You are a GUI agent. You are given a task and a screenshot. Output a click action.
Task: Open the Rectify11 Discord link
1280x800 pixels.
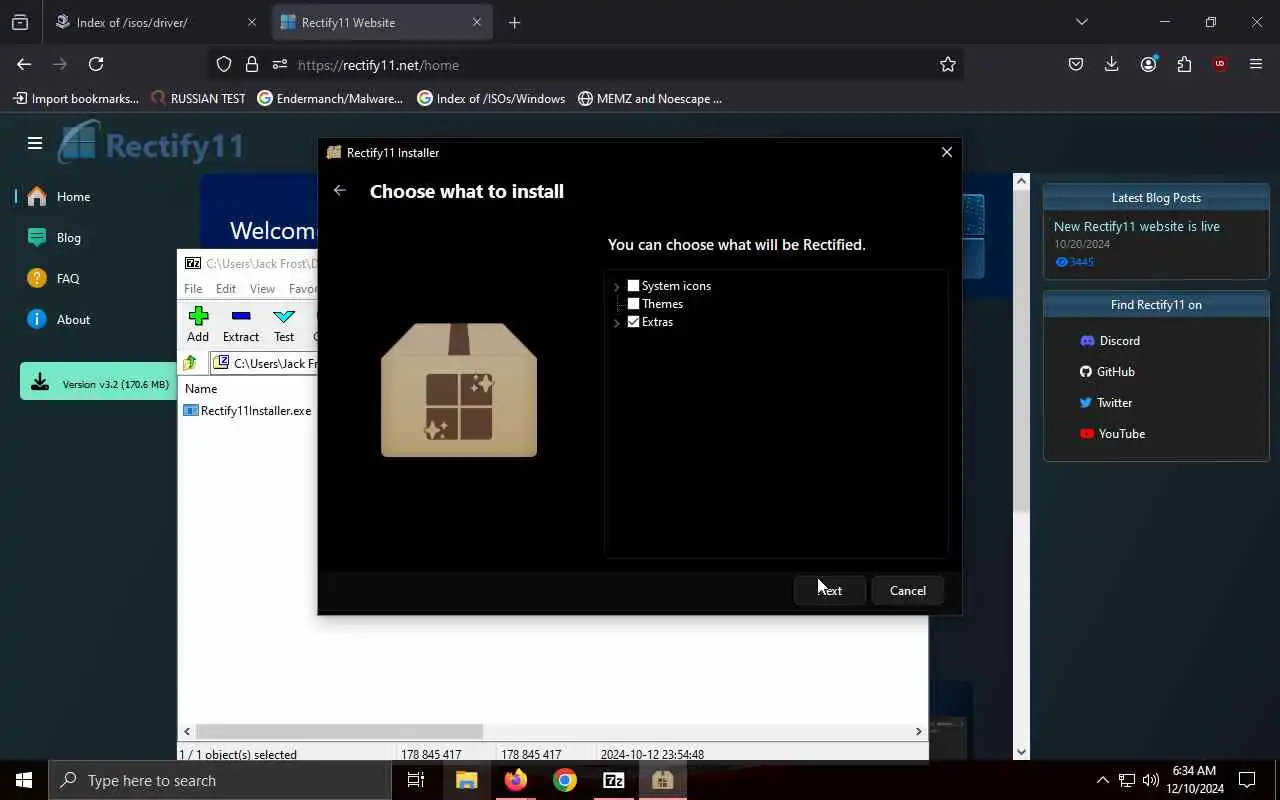point(1110,341)
